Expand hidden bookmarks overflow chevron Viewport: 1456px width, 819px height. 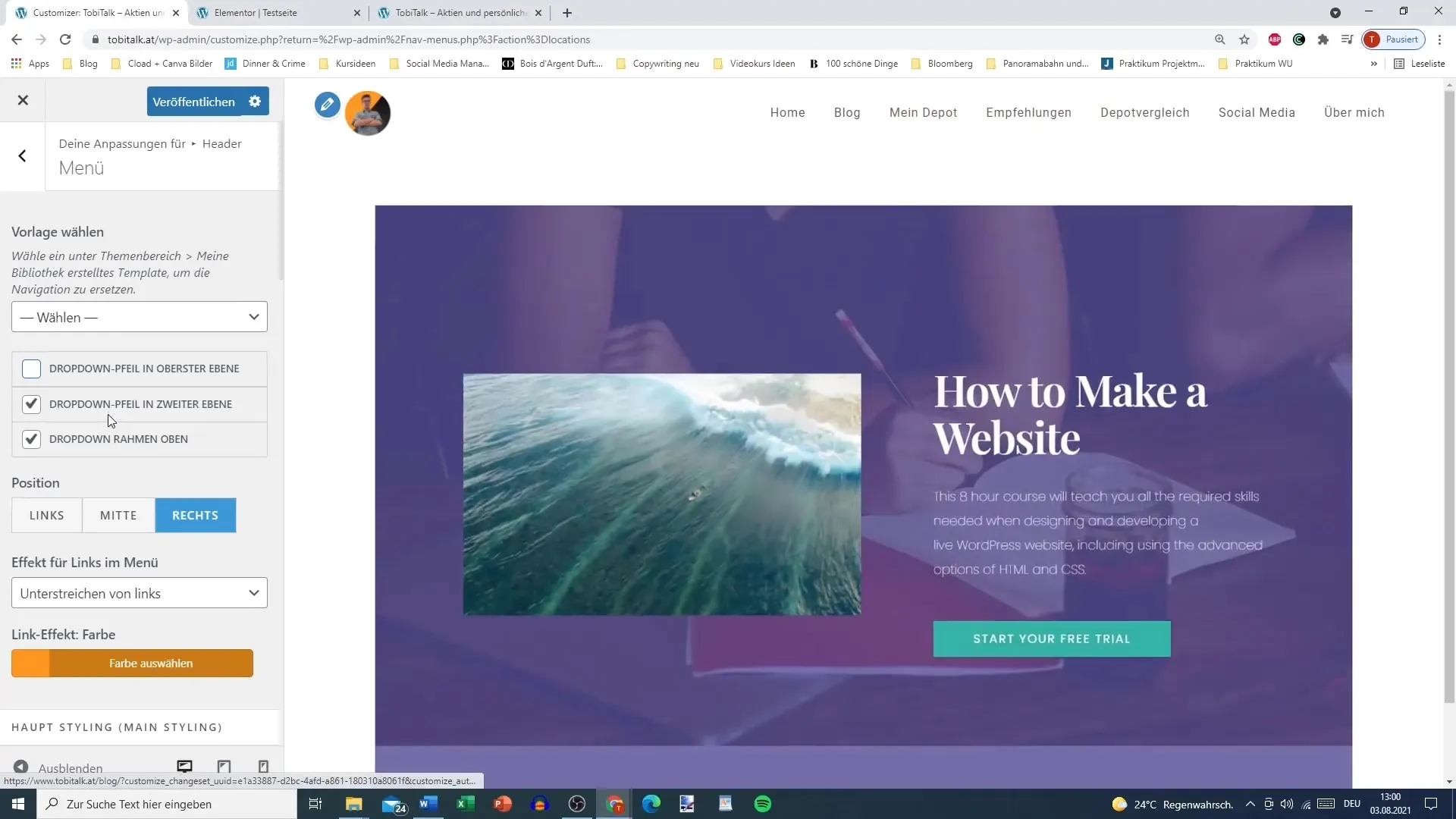1373,64
